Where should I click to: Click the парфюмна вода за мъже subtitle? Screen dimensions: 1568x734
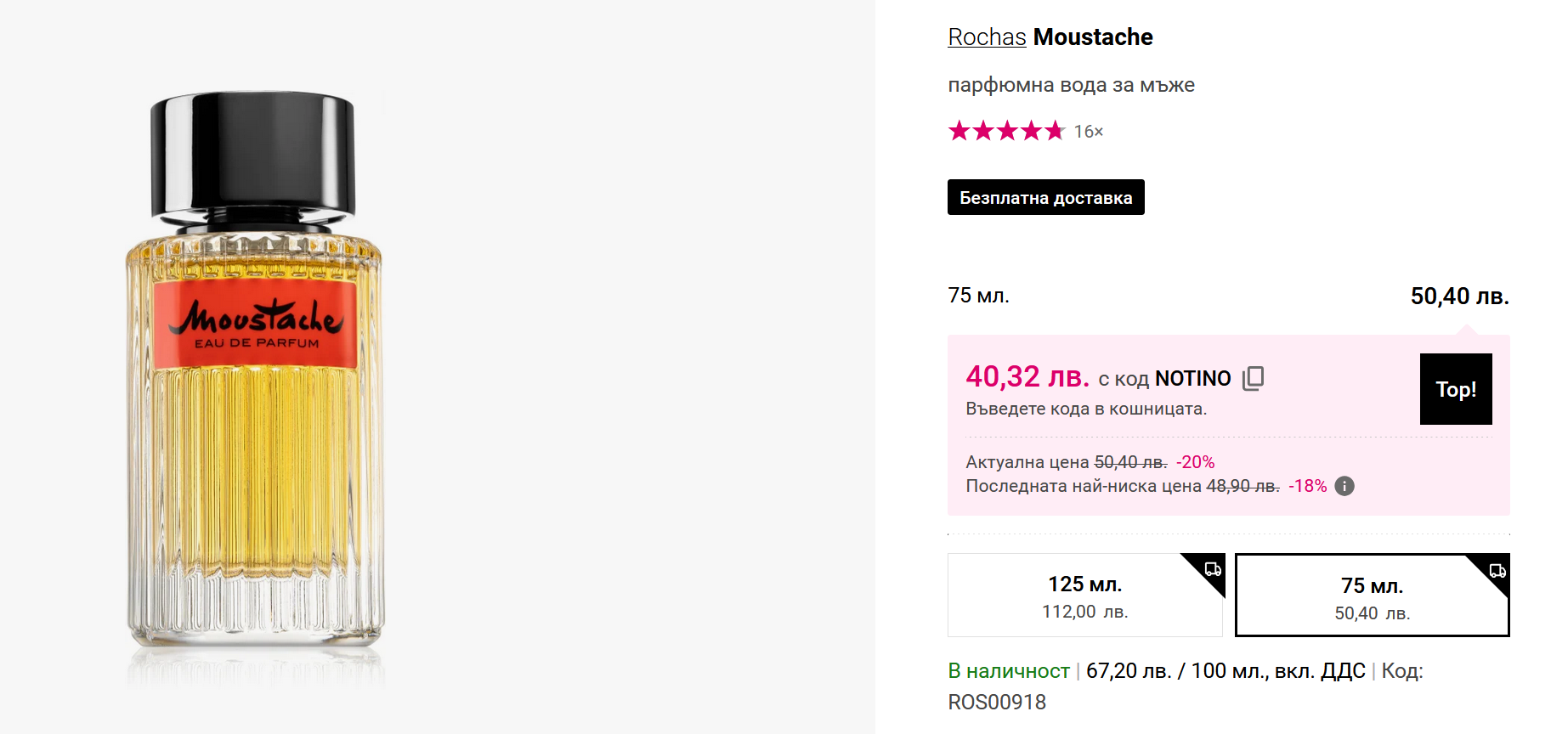[x=1071, y=85]
